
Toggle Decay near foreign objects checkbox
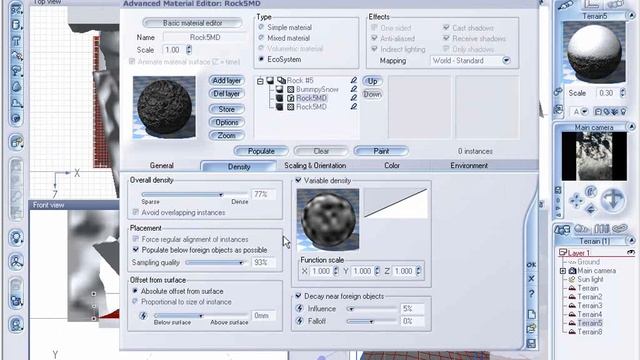click(298, 296)
